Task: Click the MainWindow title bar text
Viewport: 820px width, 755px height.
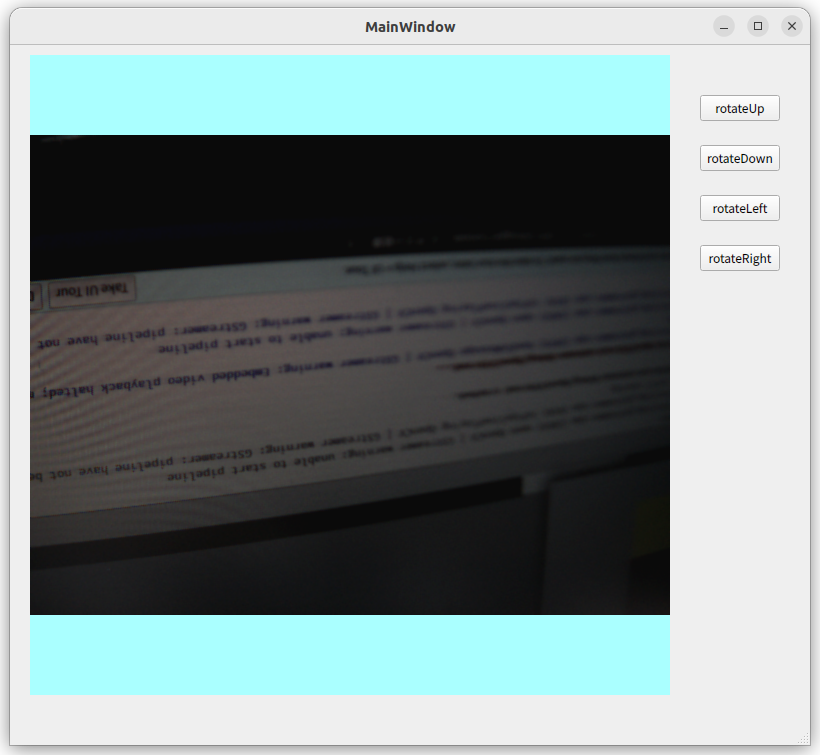Action: 410,26
